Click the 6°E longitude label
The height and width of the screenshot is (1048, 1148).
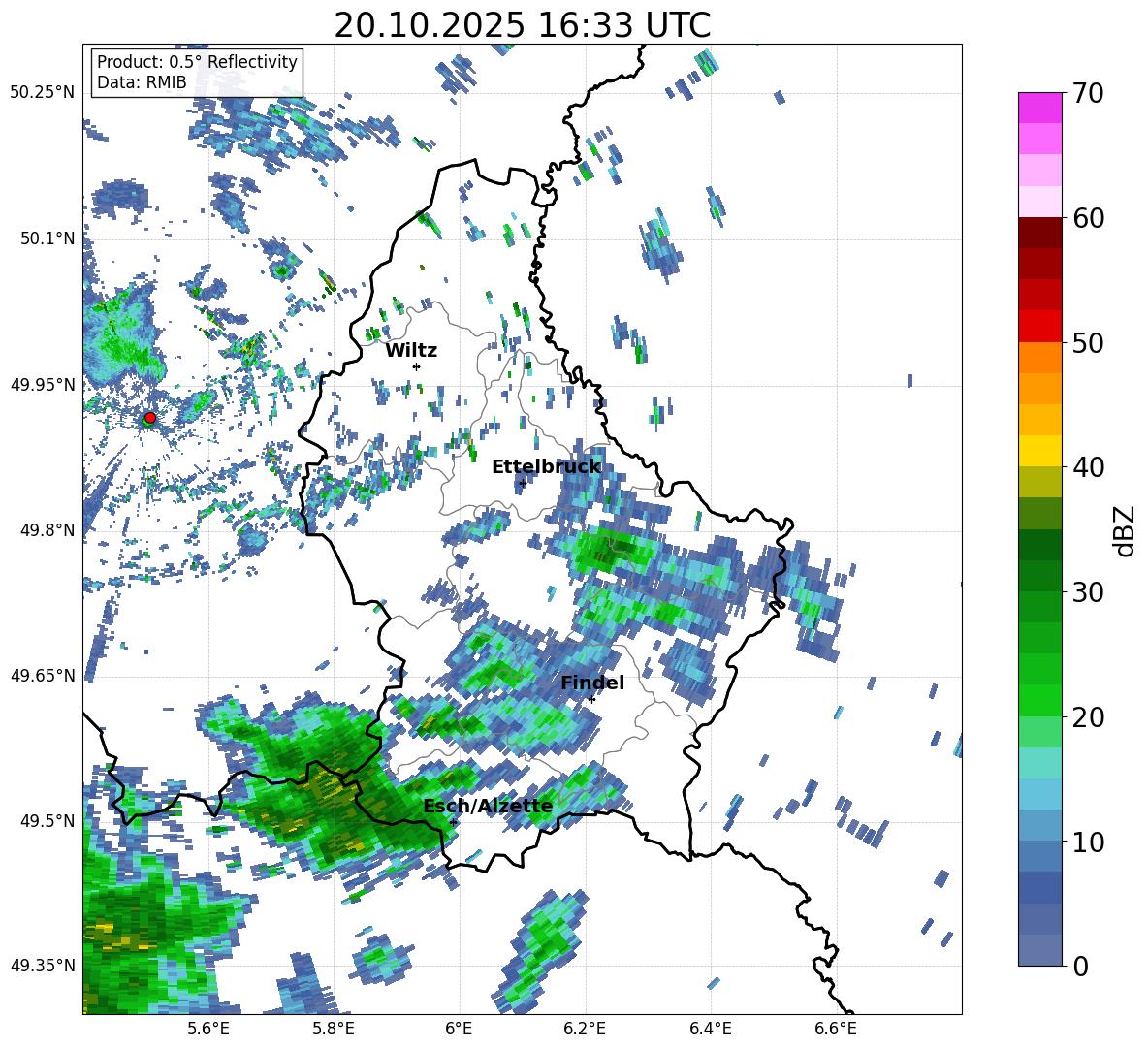point(459,1029)
